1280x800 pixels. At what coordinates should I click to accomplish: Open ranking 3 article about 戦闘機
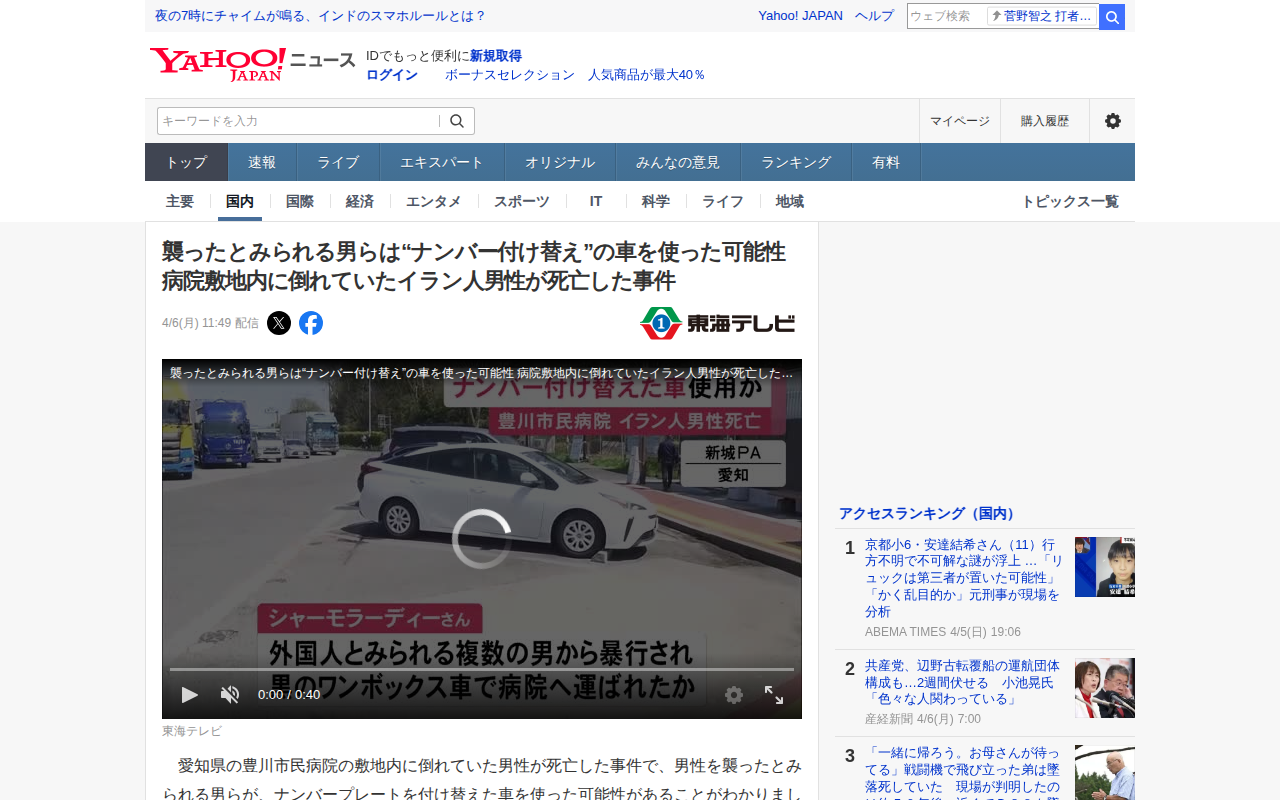pos(962,772)
